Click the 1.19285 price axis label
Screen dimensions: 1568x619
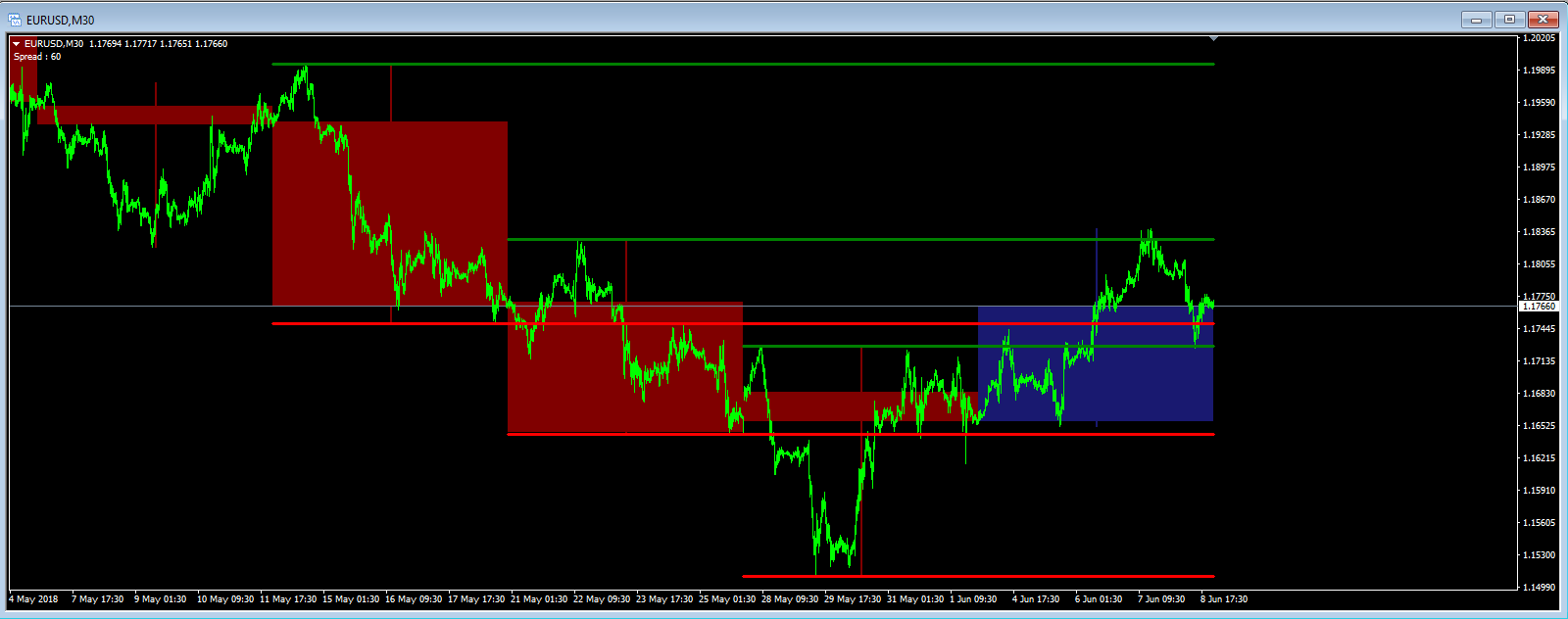(1540, 135)
